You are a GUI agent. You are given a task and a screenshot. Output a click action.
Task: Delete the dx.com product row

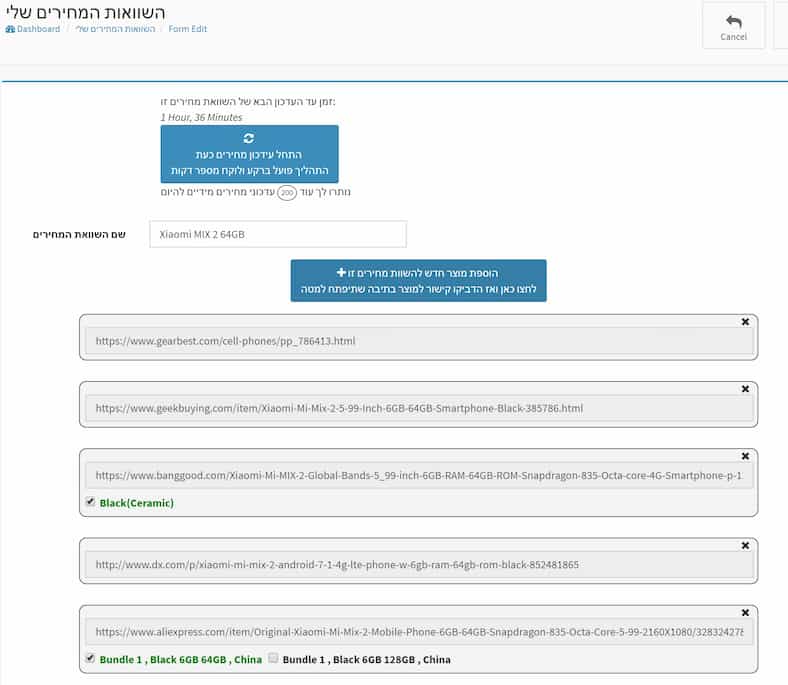745,545
